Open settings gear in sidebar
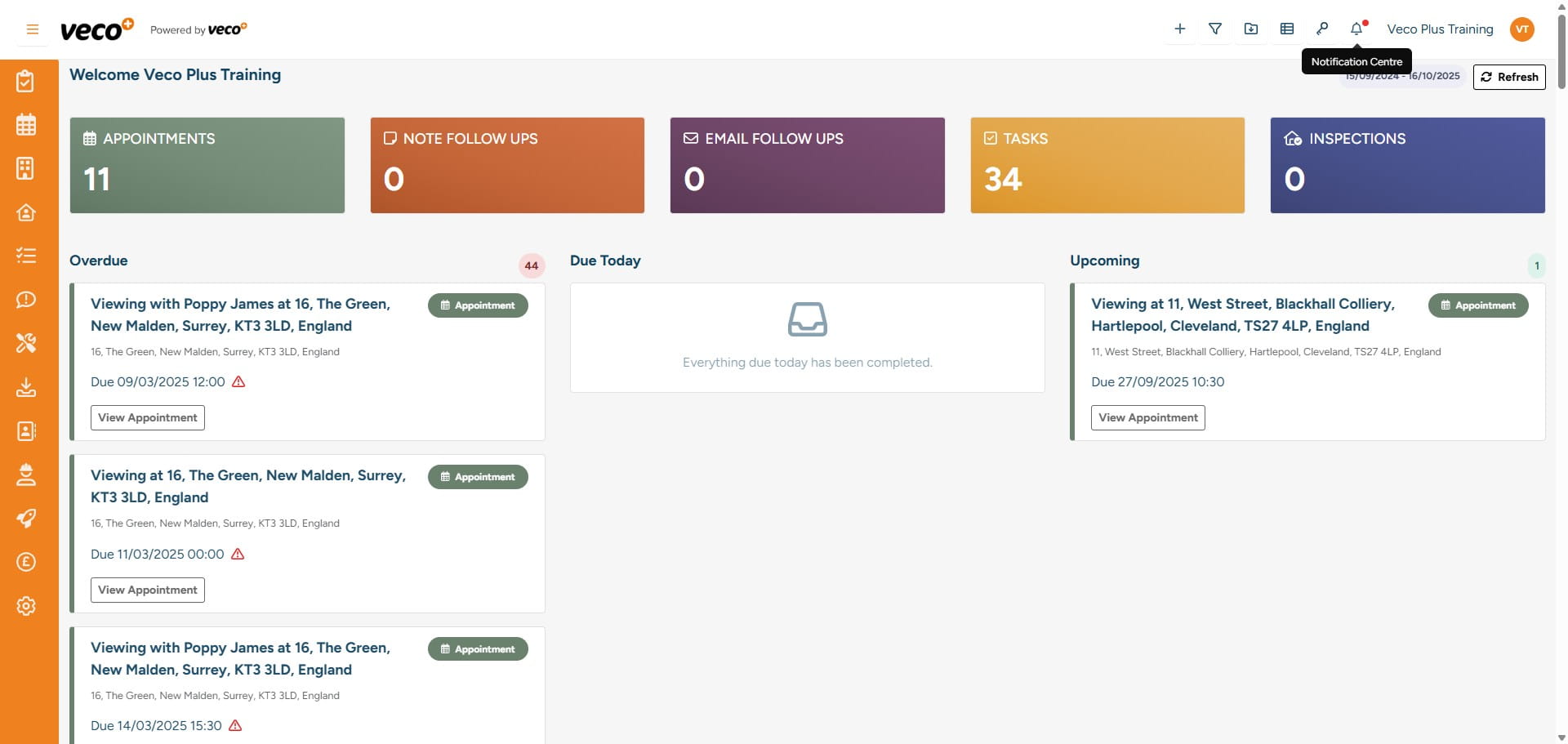Viewport: 1568px width, 744px height. 26,606
